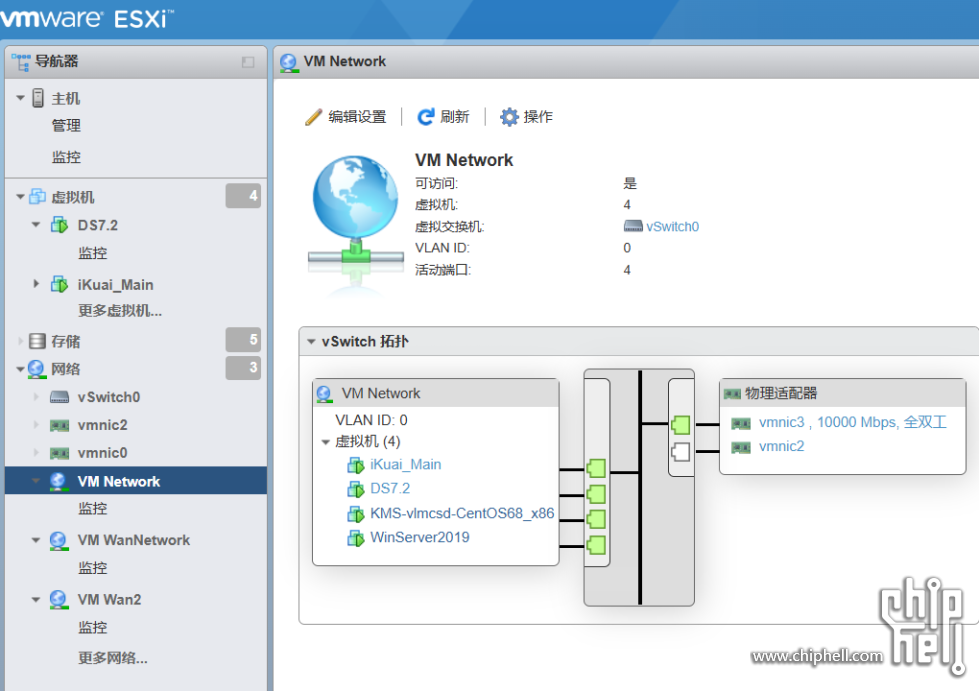Collapse the Networking (网络) tree node
The image size is (979, 691).
(x=20, y=369)
